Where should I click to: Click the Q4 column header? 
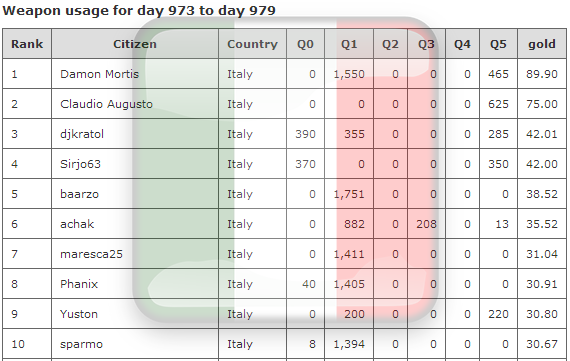[462, 44]
